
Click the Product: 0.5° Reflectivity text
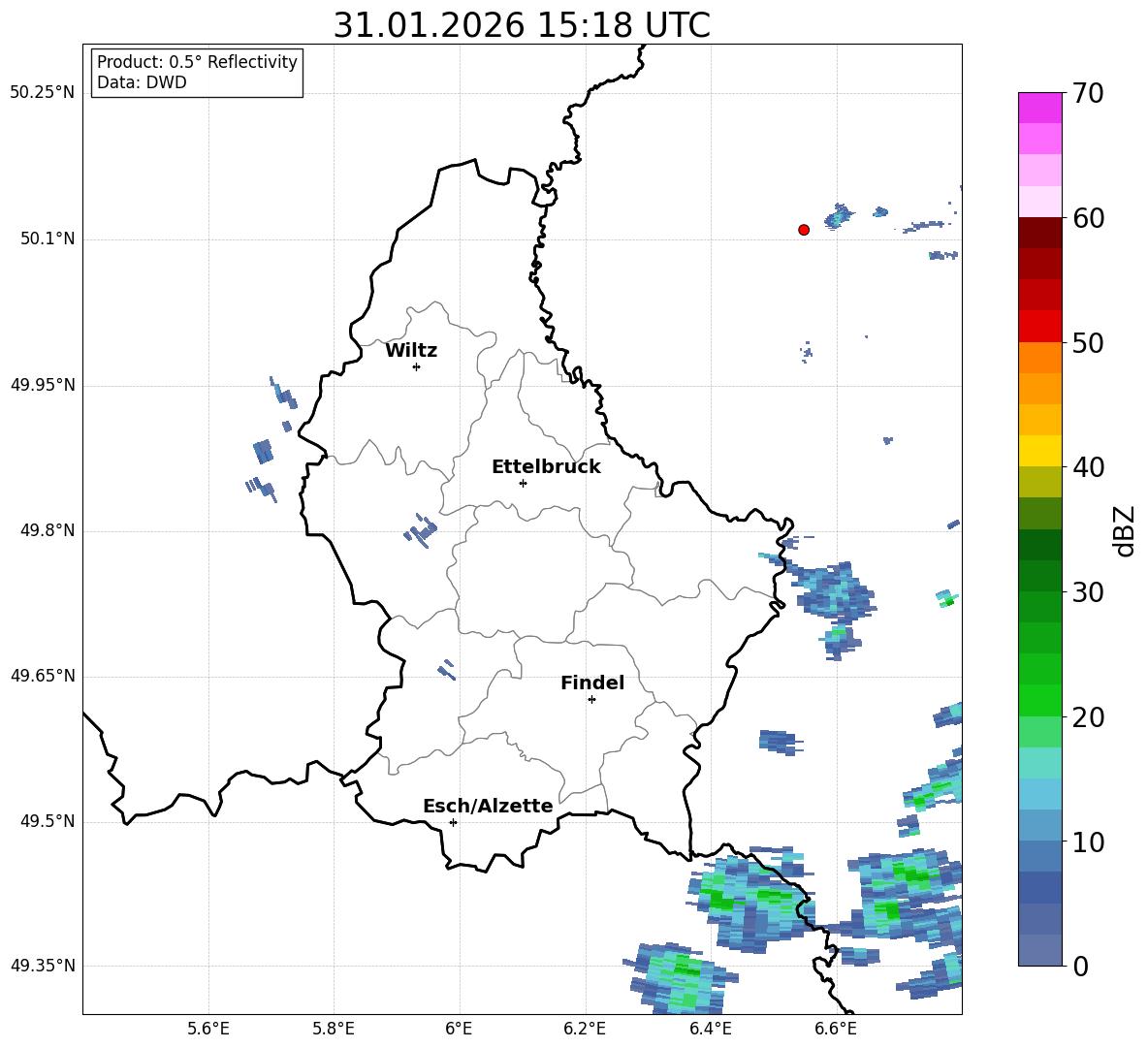click(x=197, y=62)
